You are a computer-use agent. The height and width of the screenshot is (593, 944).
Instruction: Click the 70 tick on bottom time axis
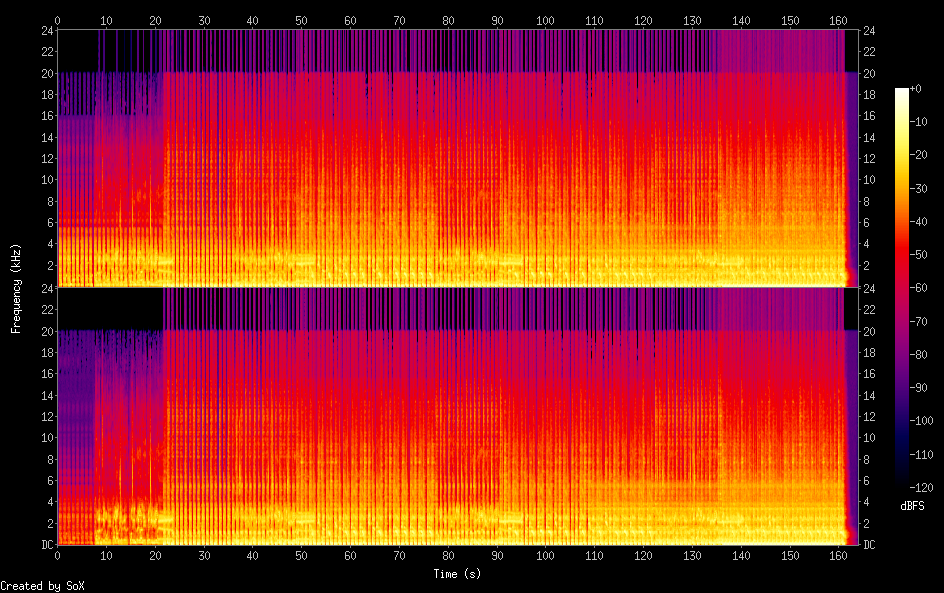click(399, 555)
